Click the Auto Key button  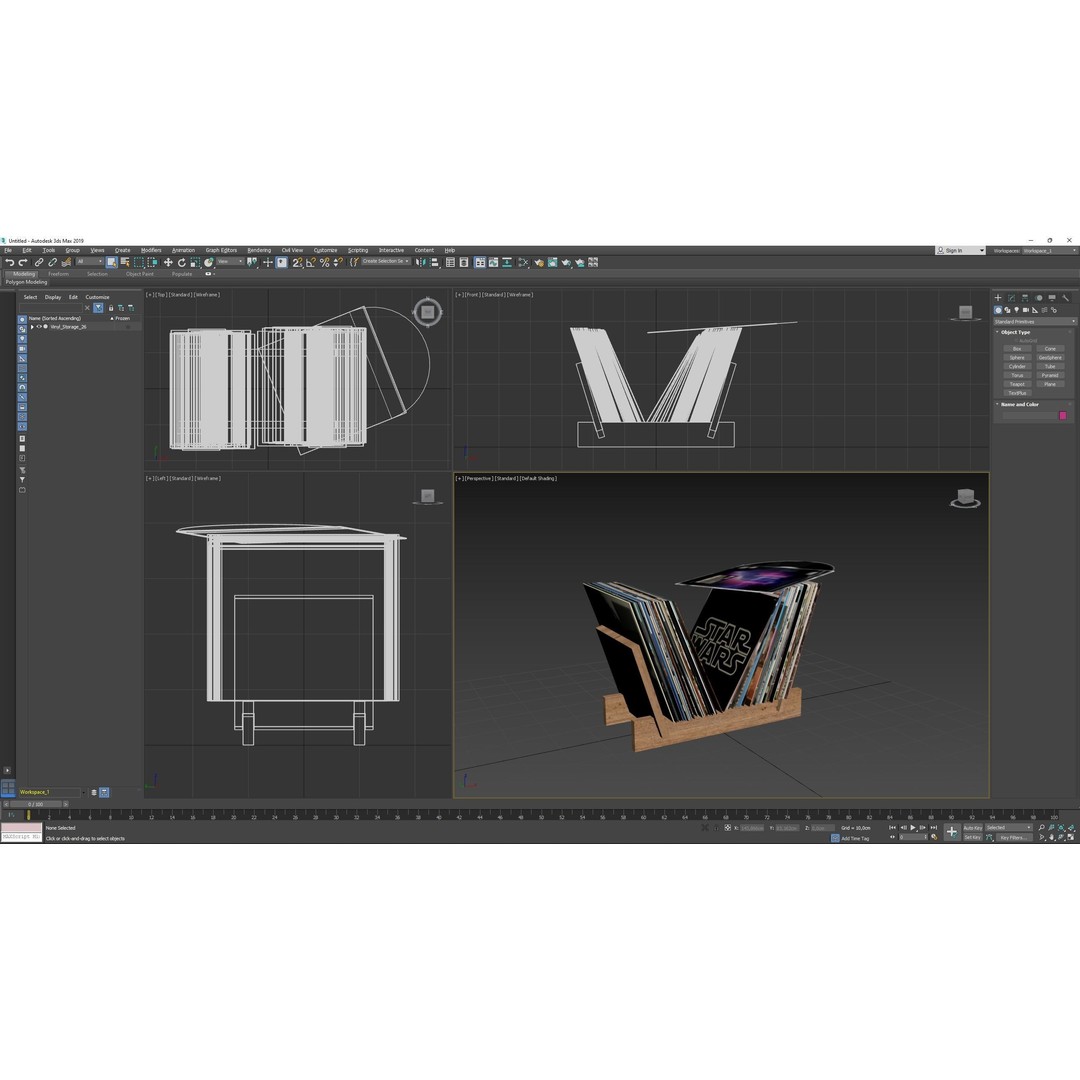973,828
